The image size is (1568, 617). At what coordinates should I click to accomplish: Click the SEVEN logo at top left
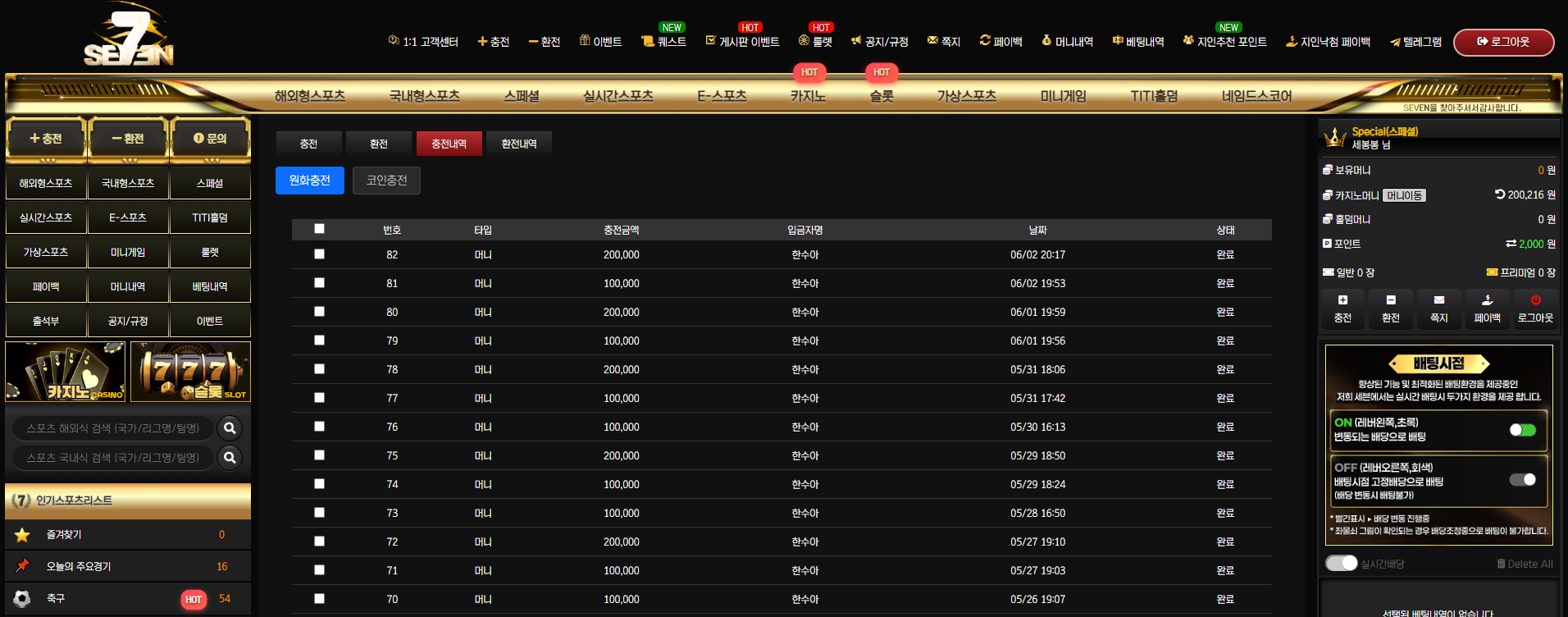pos(129,36)
